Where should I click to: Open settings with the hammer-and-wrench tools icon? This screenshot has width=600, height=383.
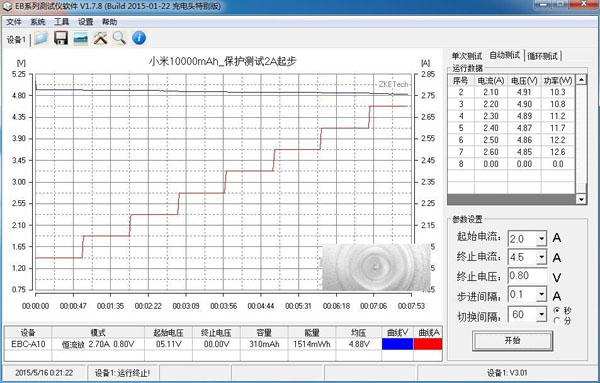[100, 38]
